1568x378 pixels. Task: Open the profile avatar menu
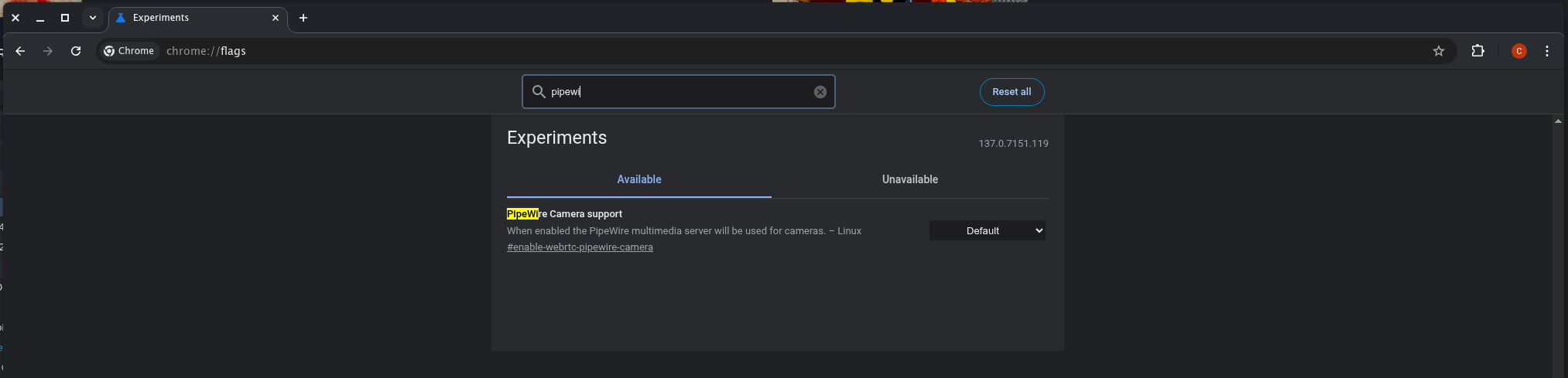click(x=1518, y=51)
